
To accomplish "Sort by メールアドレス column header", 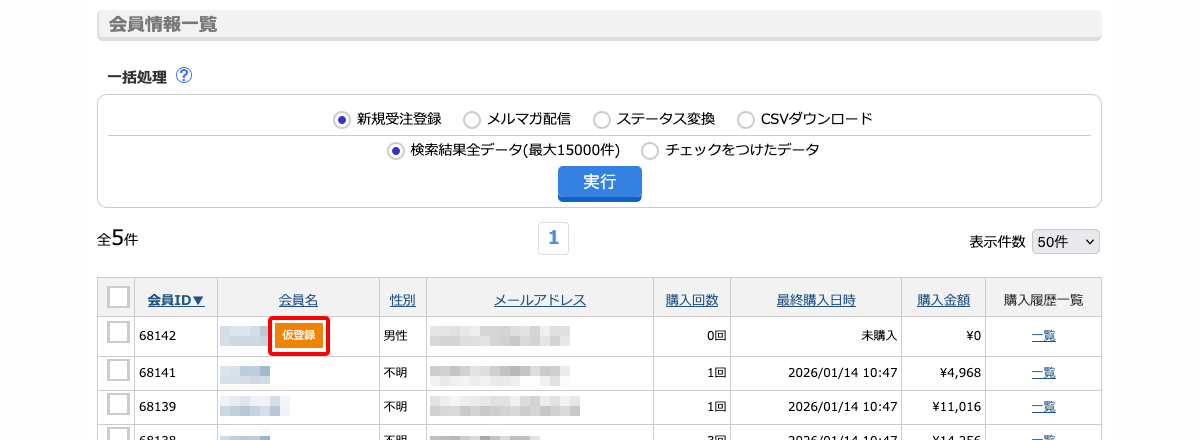I will click(539, 299).
